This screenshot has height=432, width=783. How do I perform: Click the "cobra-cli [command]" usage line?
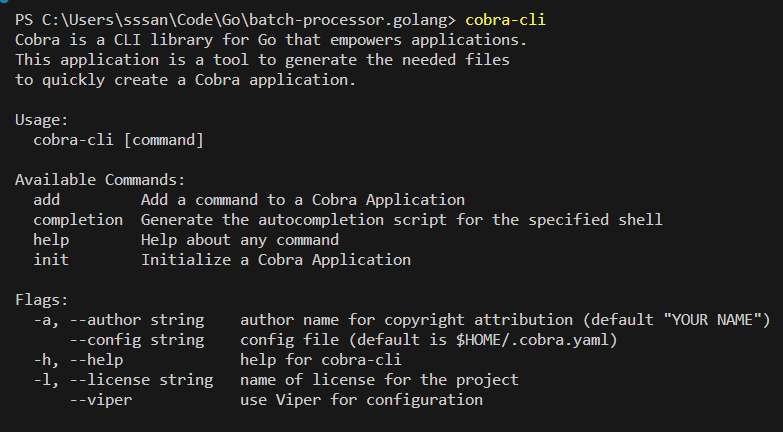tap(118, 140)
